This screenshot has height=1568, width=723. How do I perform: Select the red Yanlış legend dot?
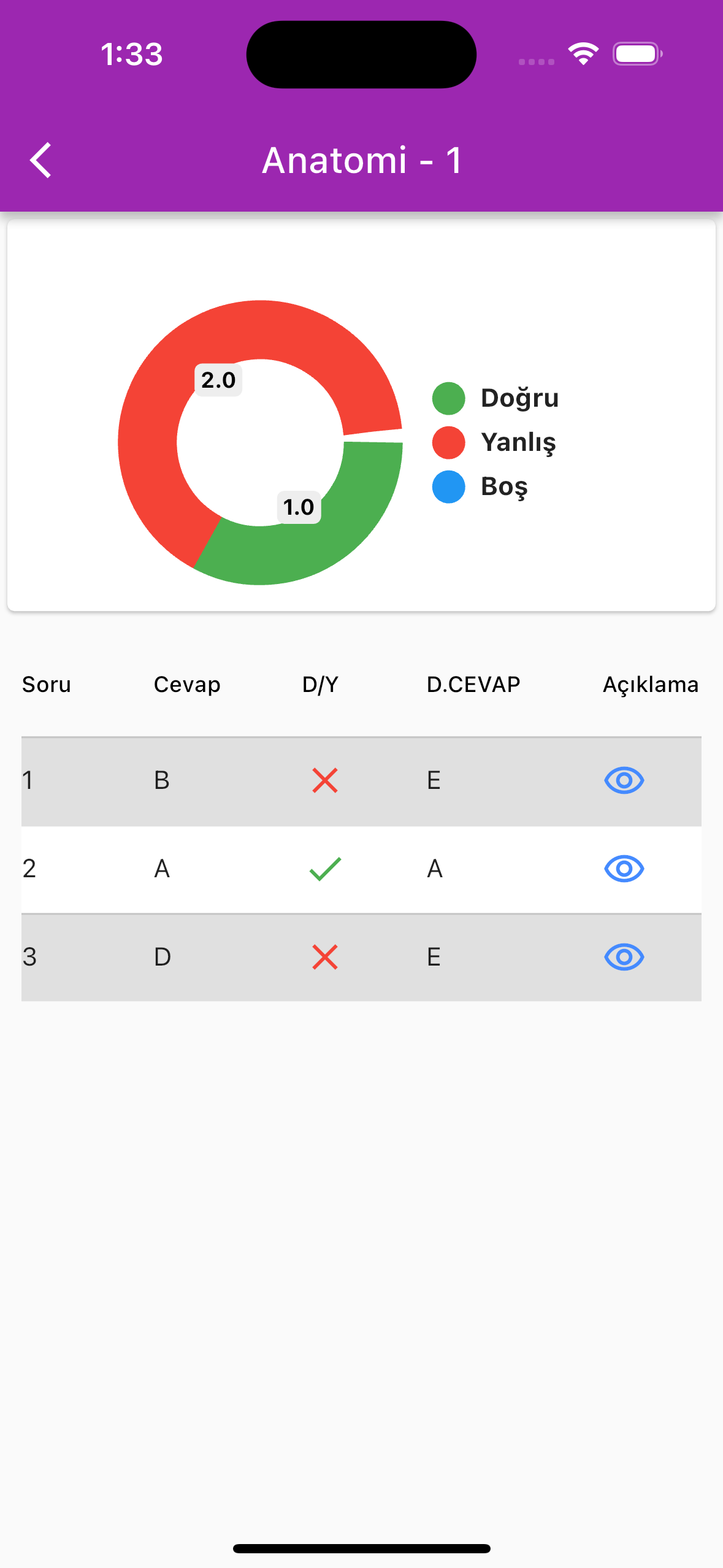point(448,442)
